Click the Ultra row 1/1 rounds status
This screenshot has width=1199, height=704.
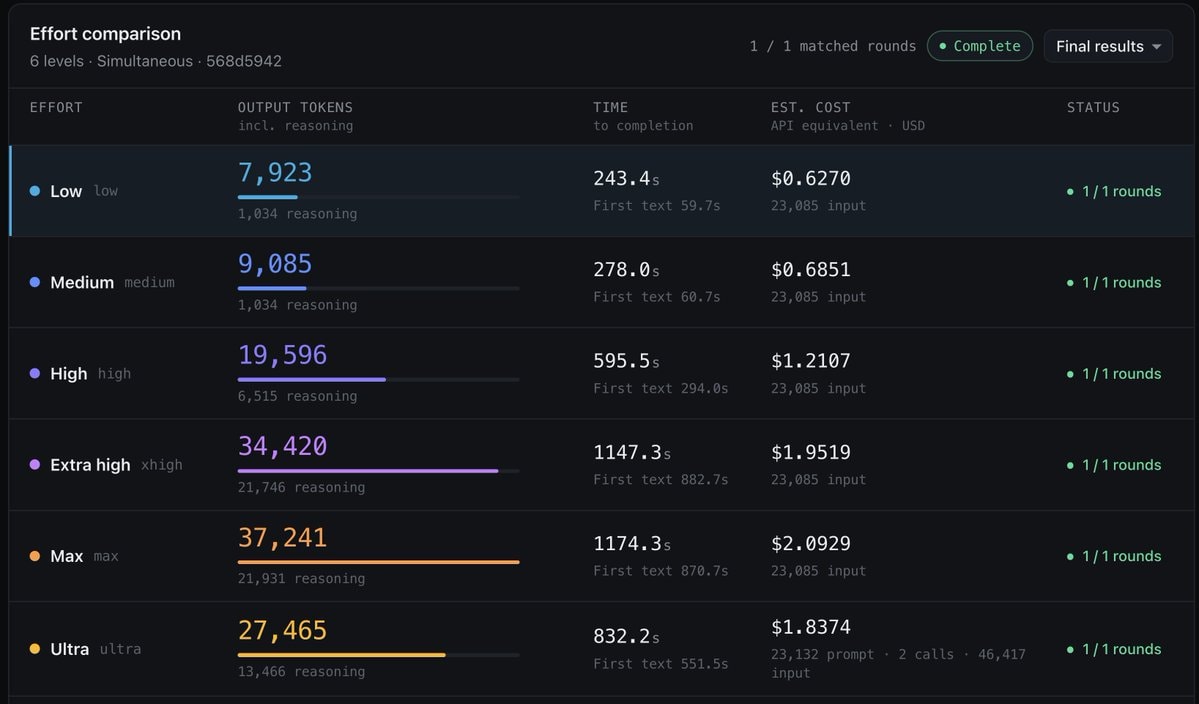(x=1114, y=649)
